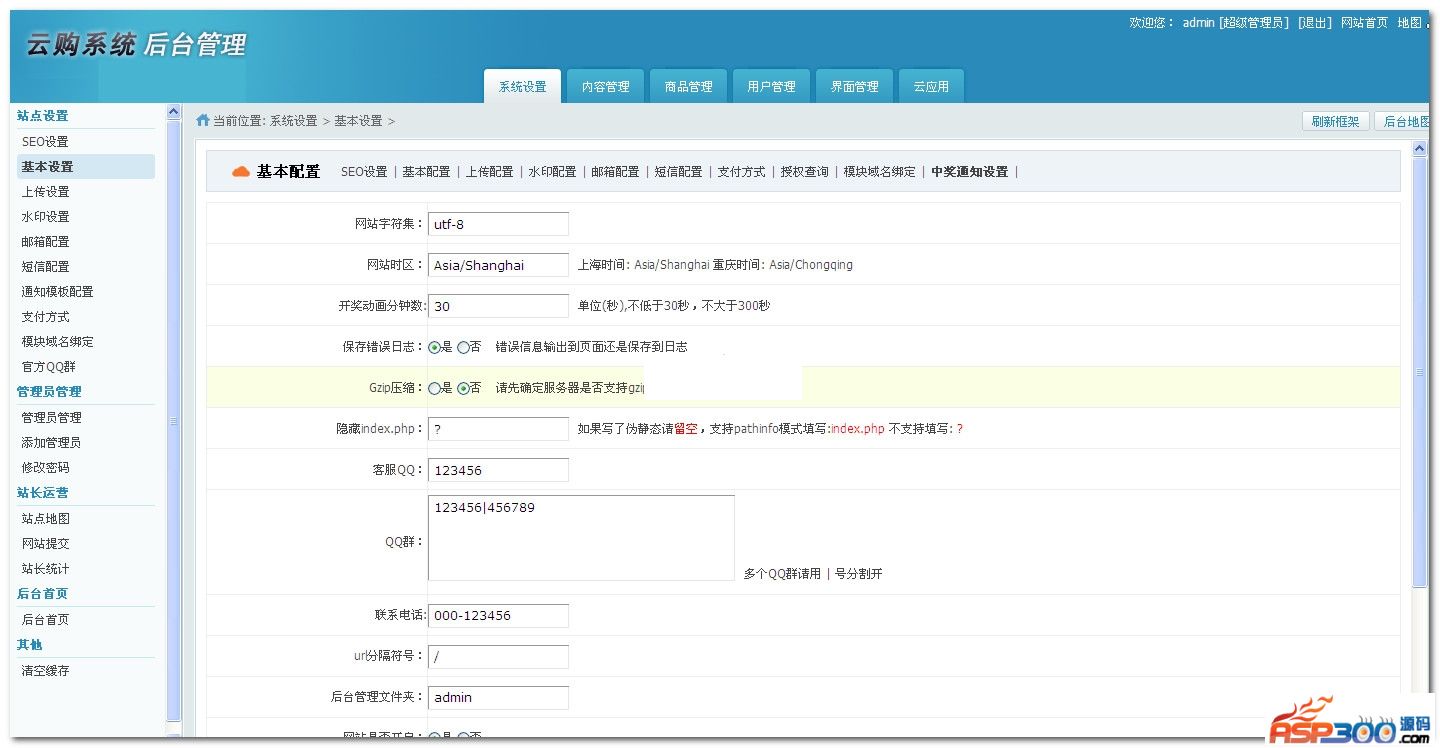The width and height of the screenshot is (1440, 748).
Task: Click the 网站时区 input field
Action: point(498,265)
